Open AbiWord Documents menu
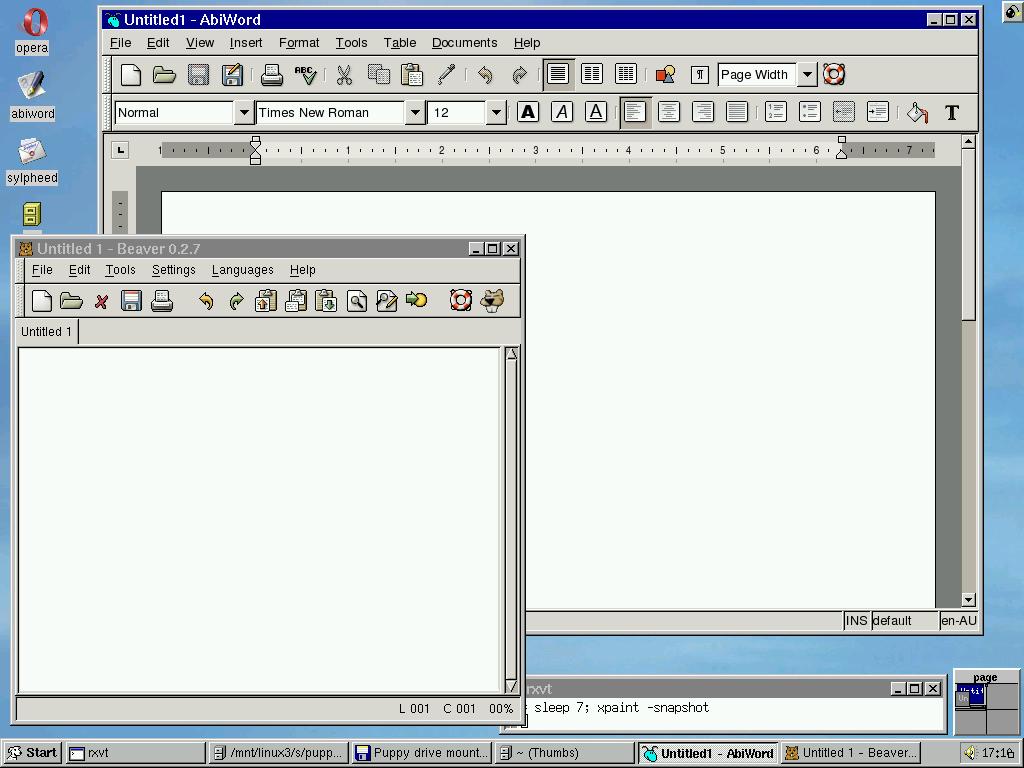This screenshot has width=1024, height=768. coord(464,43)
